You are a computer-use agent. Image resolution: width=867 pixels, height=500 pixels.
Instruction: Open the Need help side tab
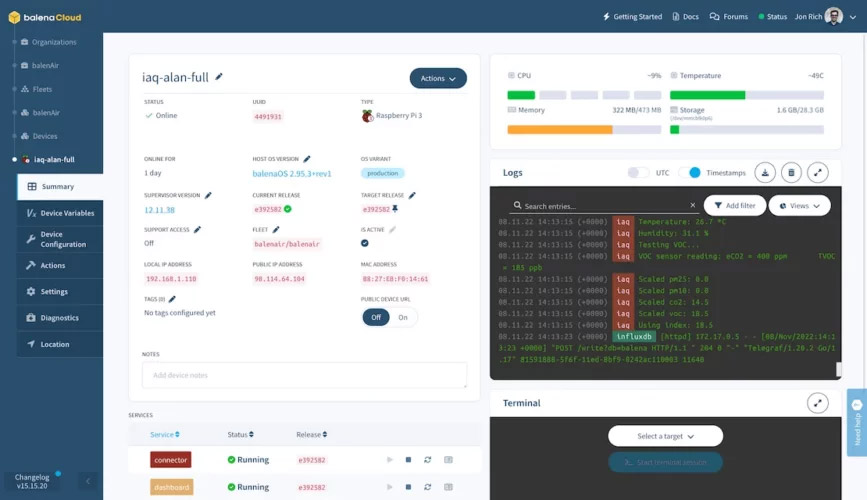tap(857, 423)
